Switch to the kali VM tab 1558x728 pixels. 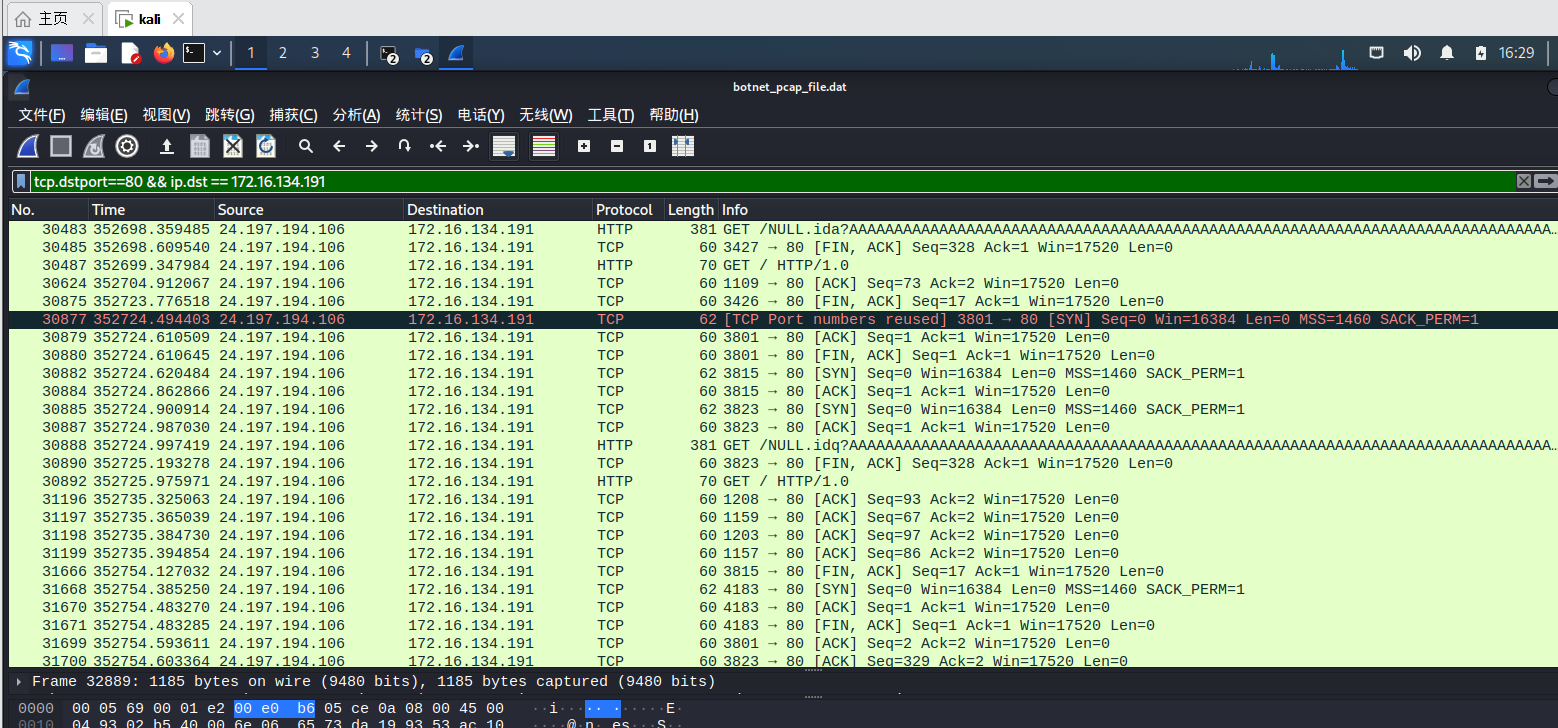pos(150,19)
